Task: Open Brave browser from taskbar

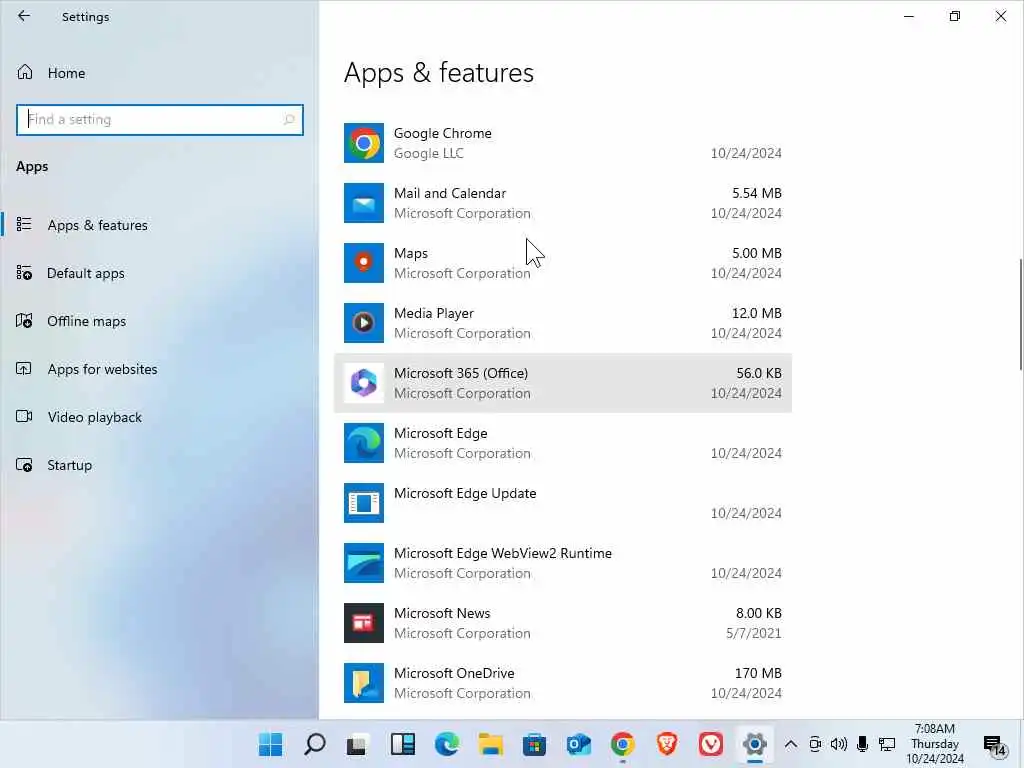Action: [x=667, y=744]
